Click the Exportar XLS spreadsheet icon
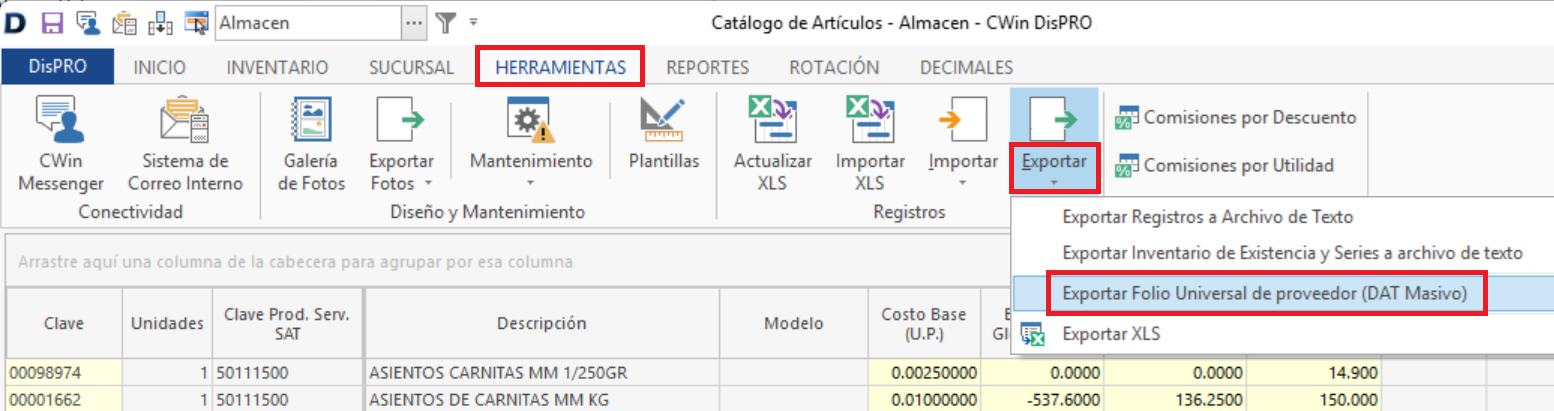The image size is (1554, 411). tap(1031, 335)
